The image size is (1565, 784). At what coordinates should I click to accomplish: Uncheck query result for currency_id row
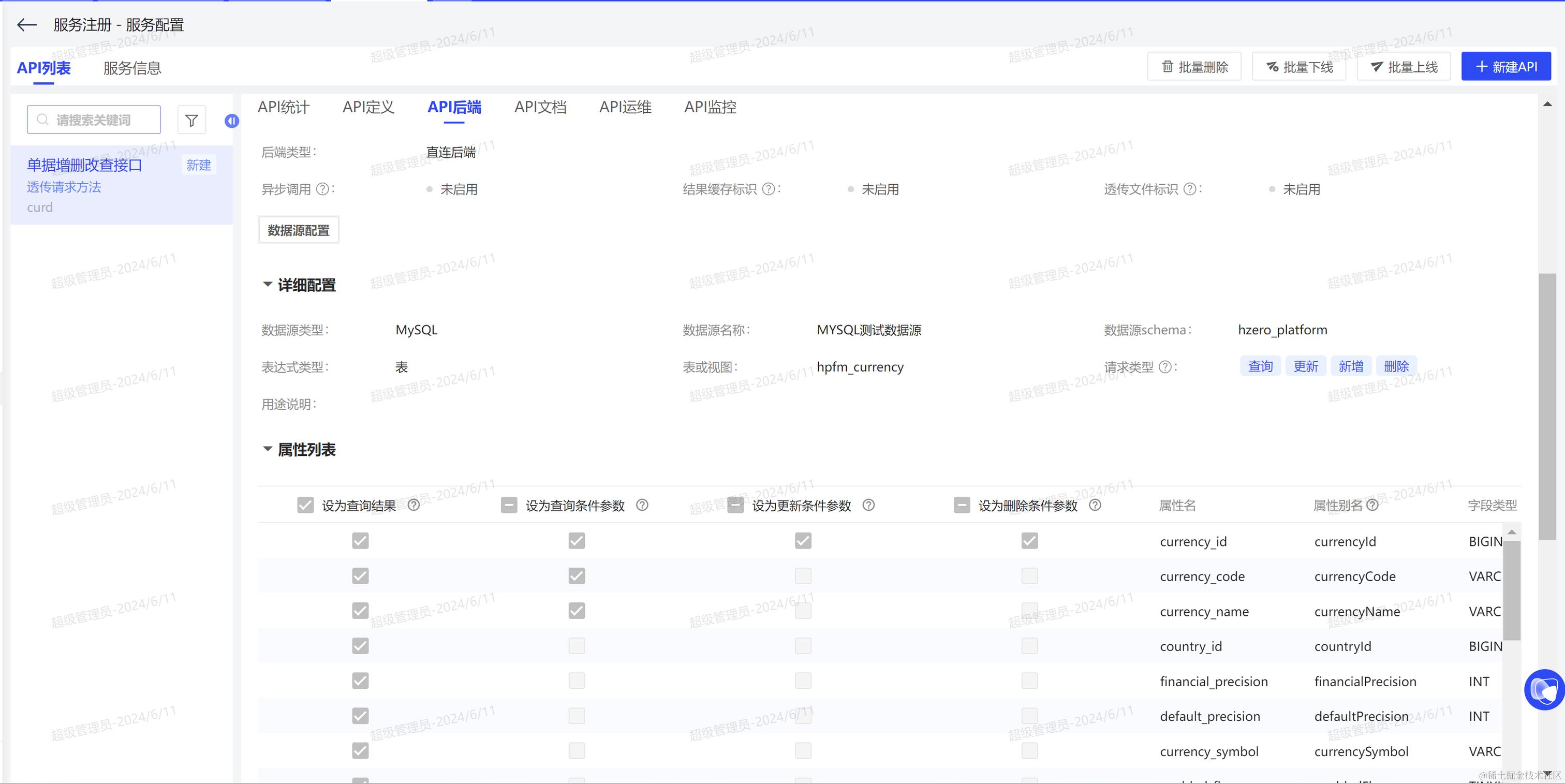[x=360, y=540]
